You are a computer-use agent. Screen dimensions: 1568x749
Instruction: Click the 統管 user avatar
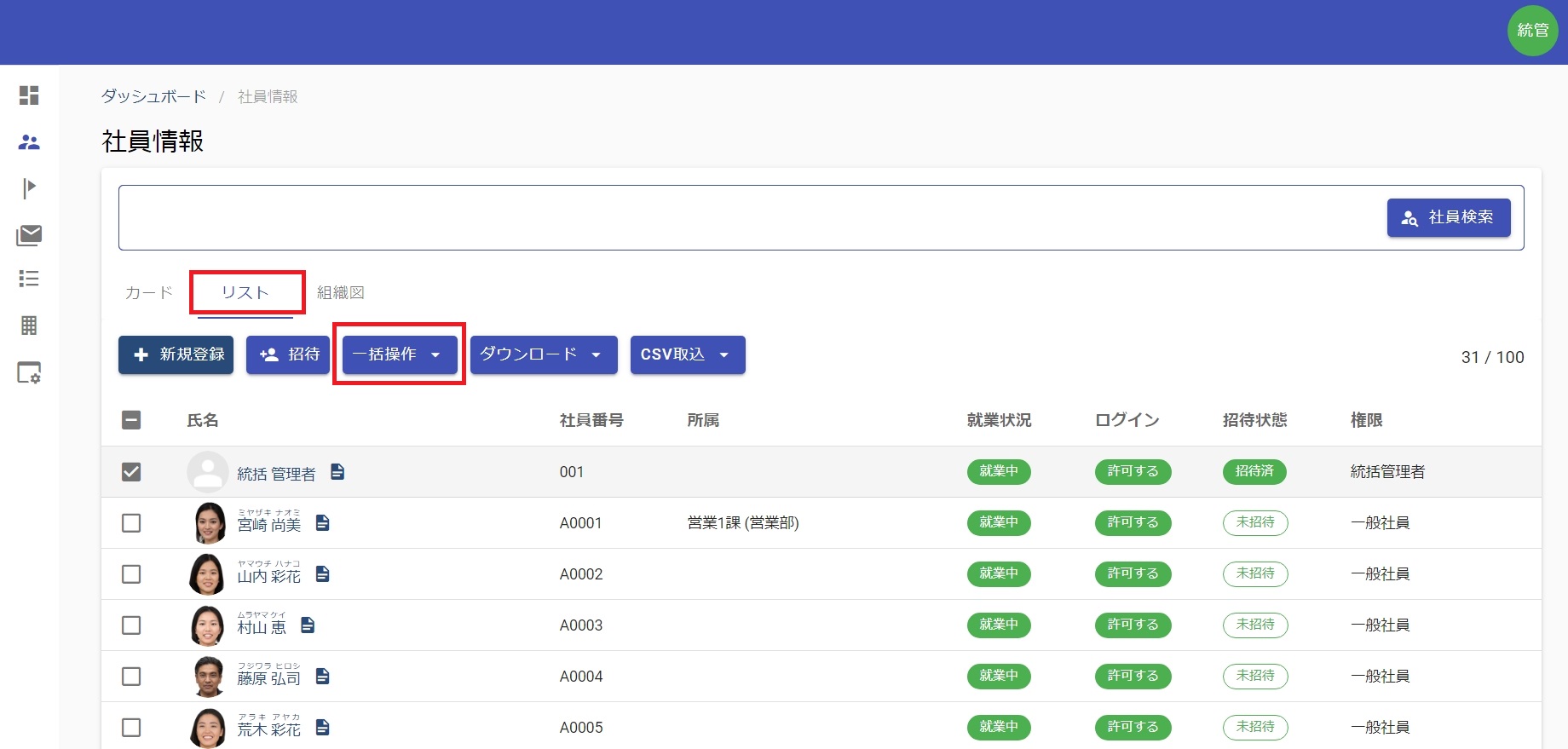coord(1532,31)
